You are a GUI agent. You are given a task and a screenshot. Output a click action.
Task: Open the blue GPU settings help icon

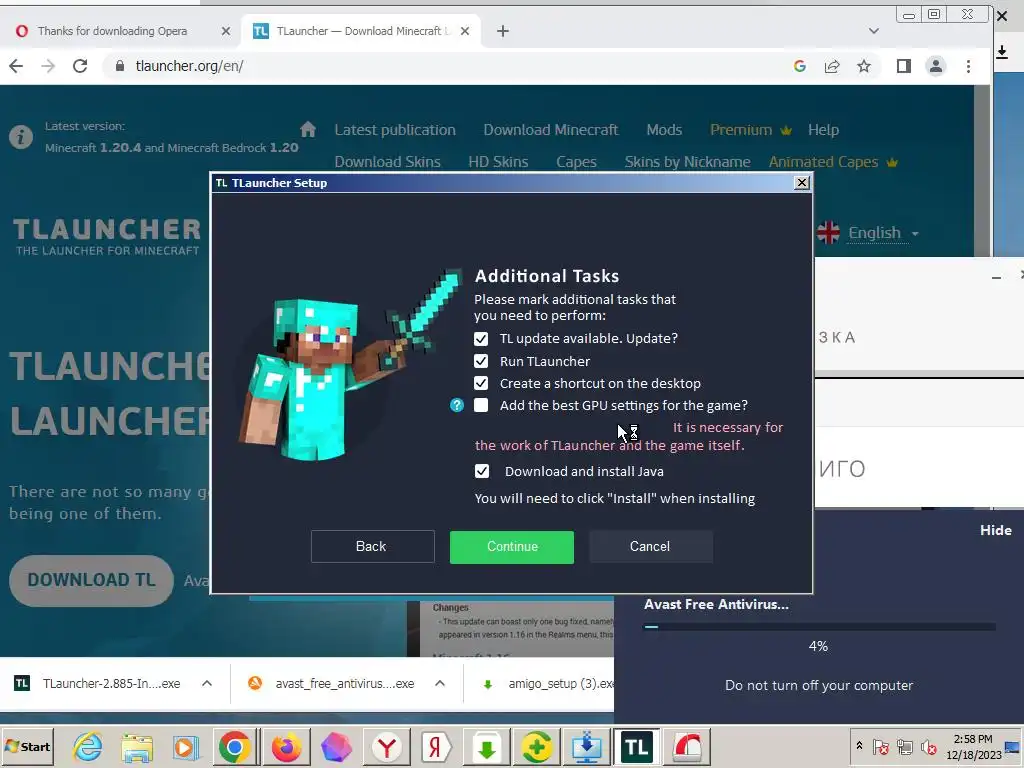[457, 406]
